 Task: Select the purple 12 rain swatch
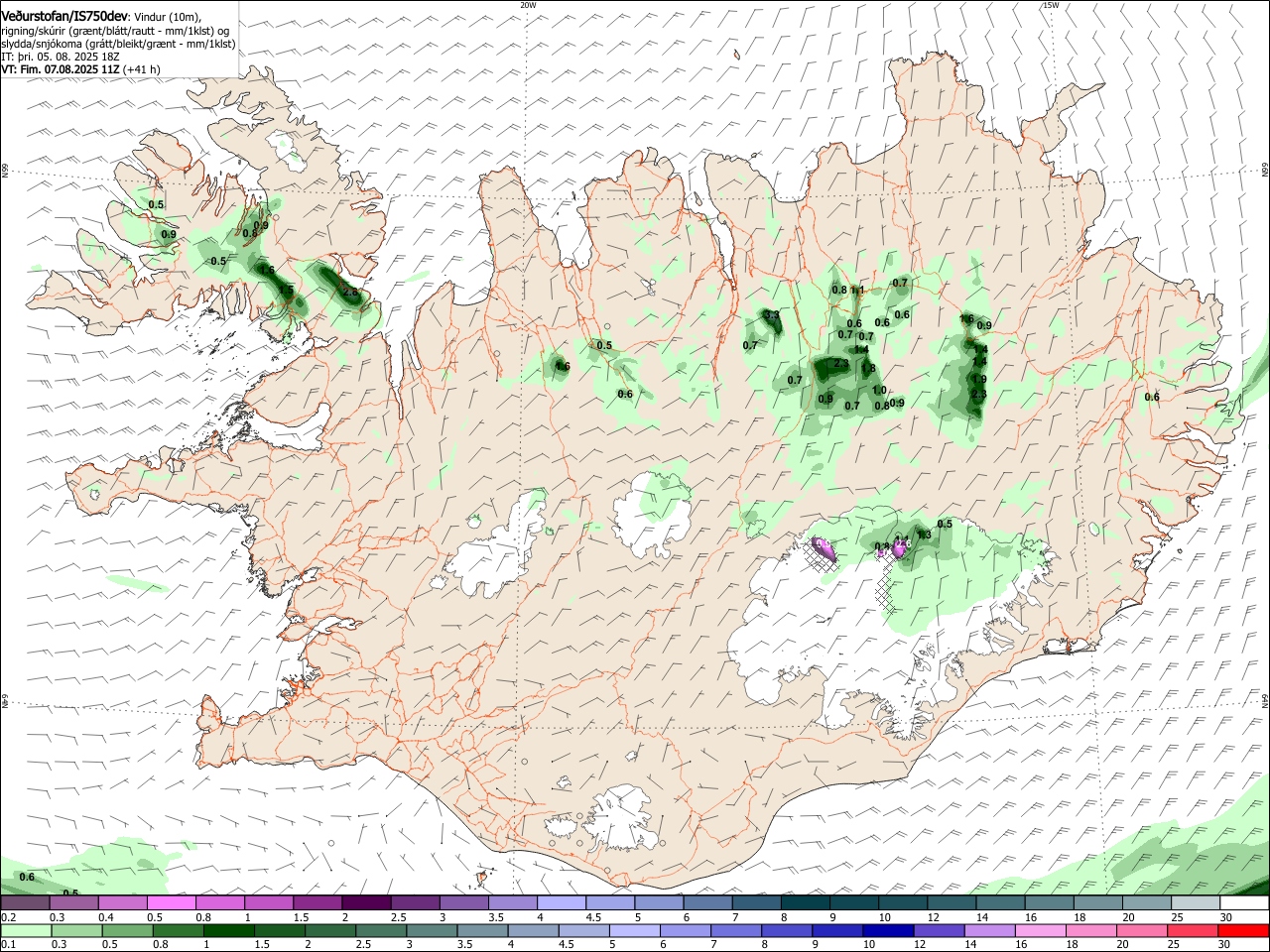click(939, 930)
